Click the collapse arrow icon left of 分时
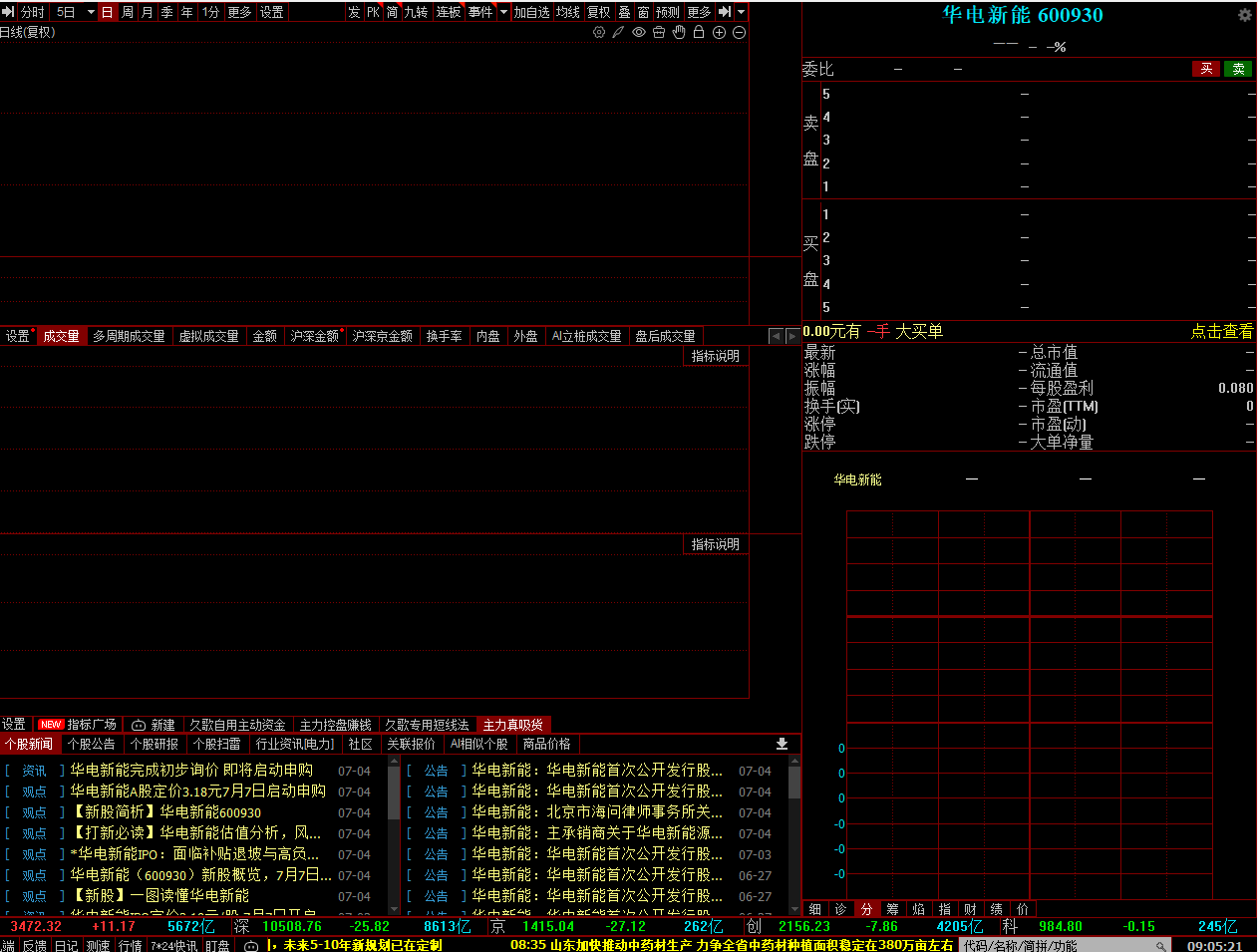 [x=8, y=12]
